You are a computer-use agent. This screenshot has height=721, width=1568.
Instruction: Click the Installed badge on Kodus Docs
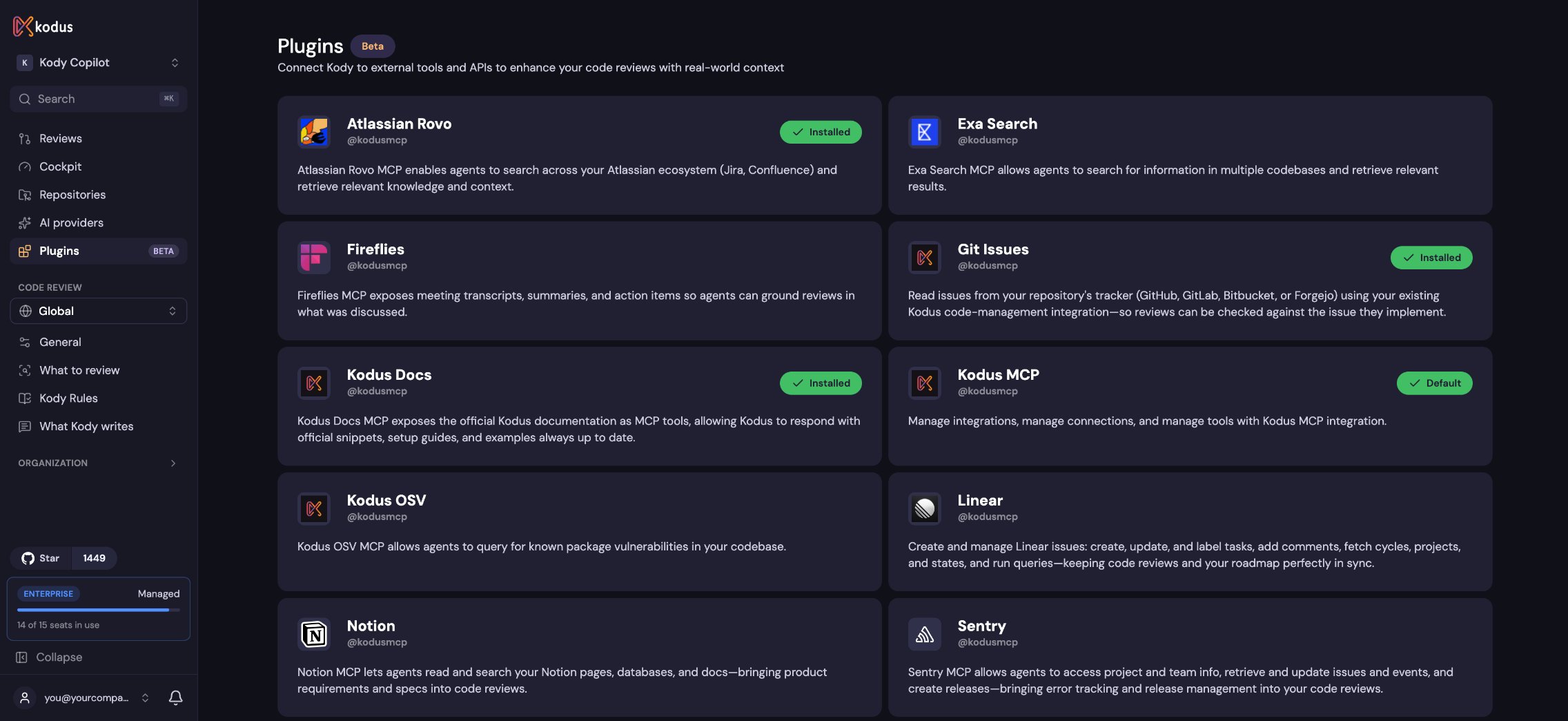coord(821,383)
